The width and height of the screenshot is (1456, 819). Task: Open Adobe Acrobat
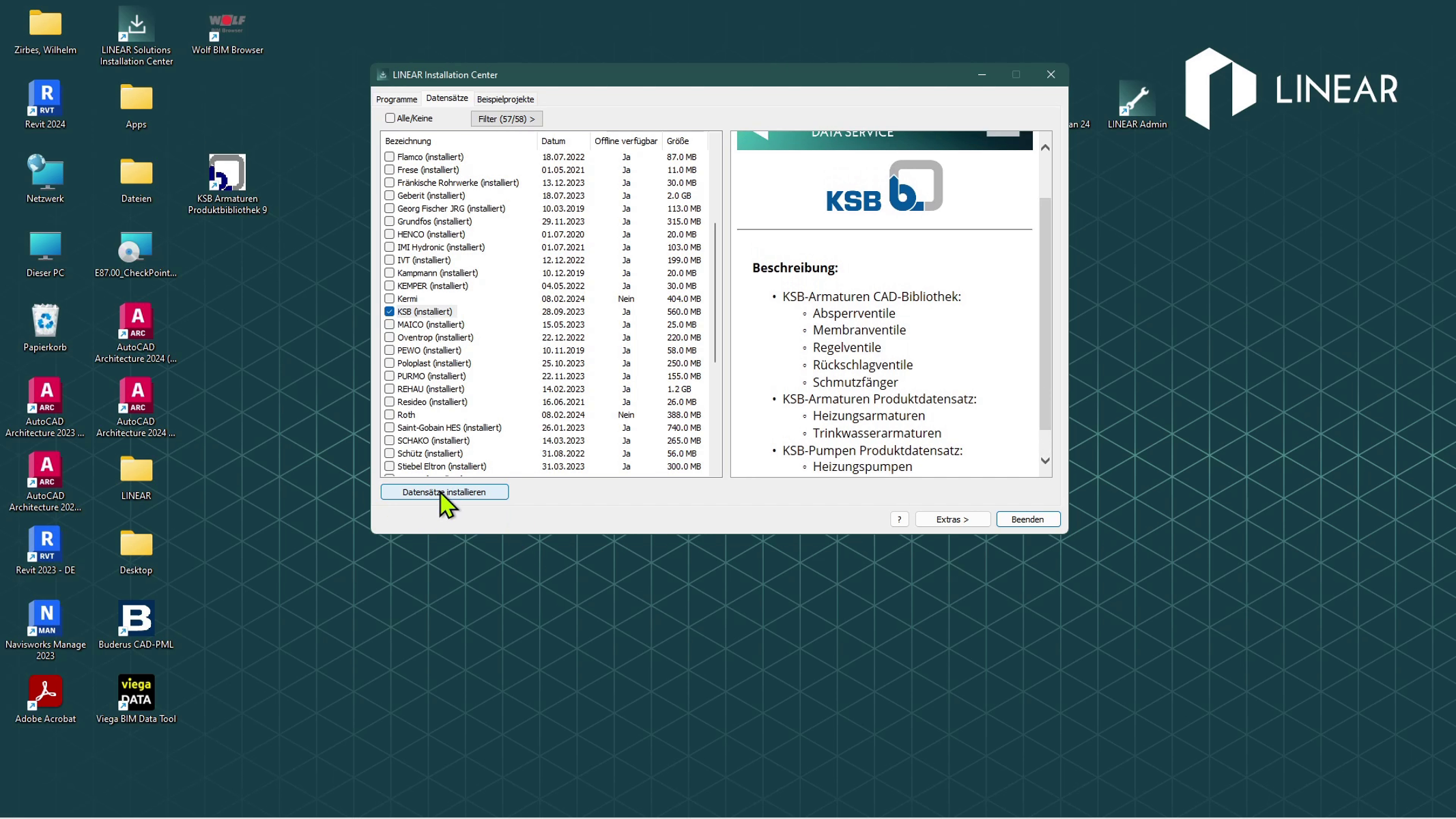pos(45,691)
